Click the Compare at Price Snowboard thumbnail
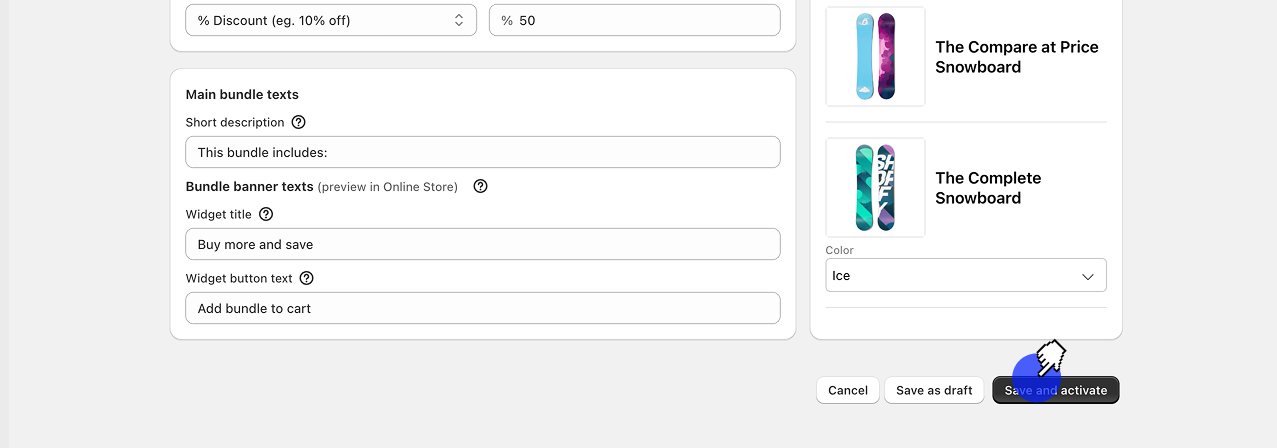 coord(875,56)
